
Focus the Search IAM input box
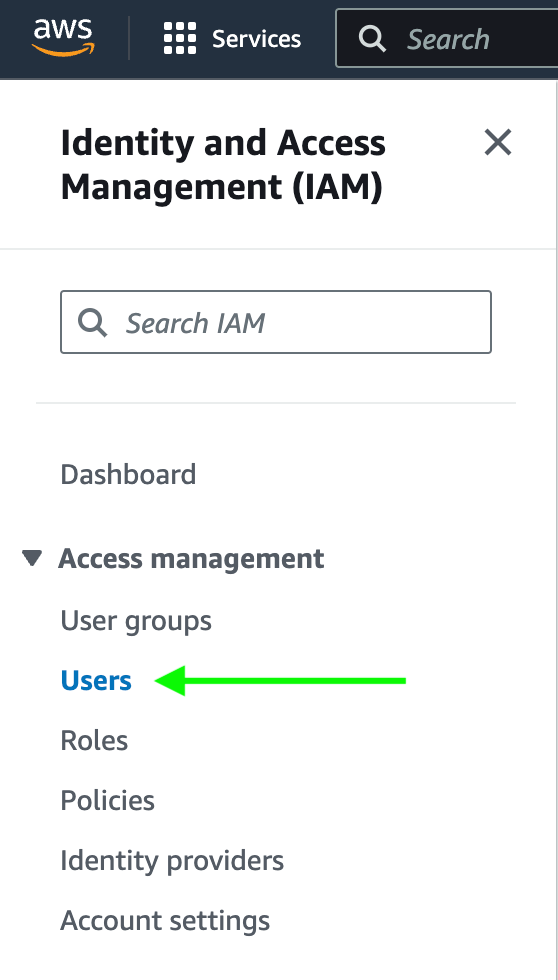click(x=276, y=322)
